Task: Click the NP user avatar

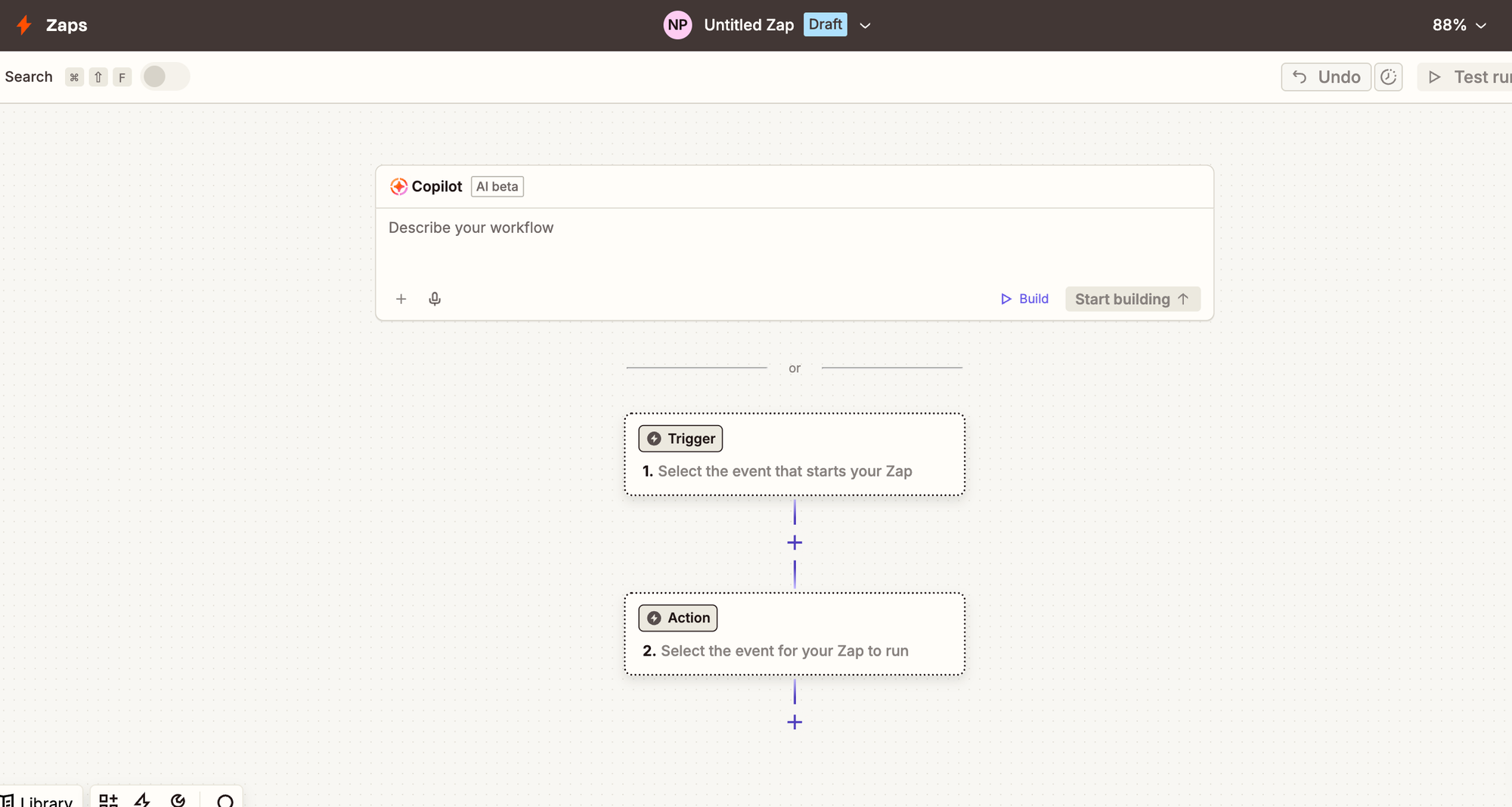Action: pos(677,25)
